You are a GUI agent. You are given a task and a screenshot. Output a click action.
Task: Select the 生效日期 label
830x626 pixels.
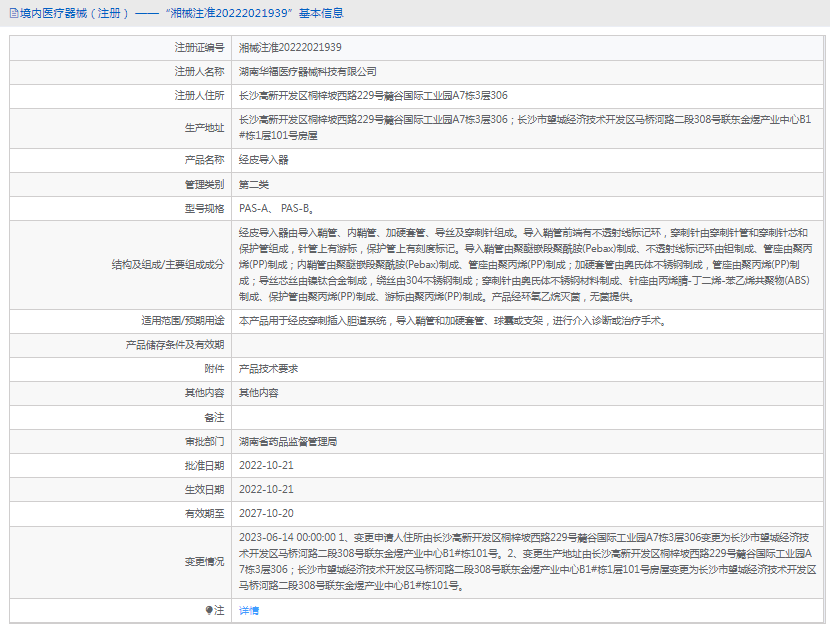click(x=204, y=489)
